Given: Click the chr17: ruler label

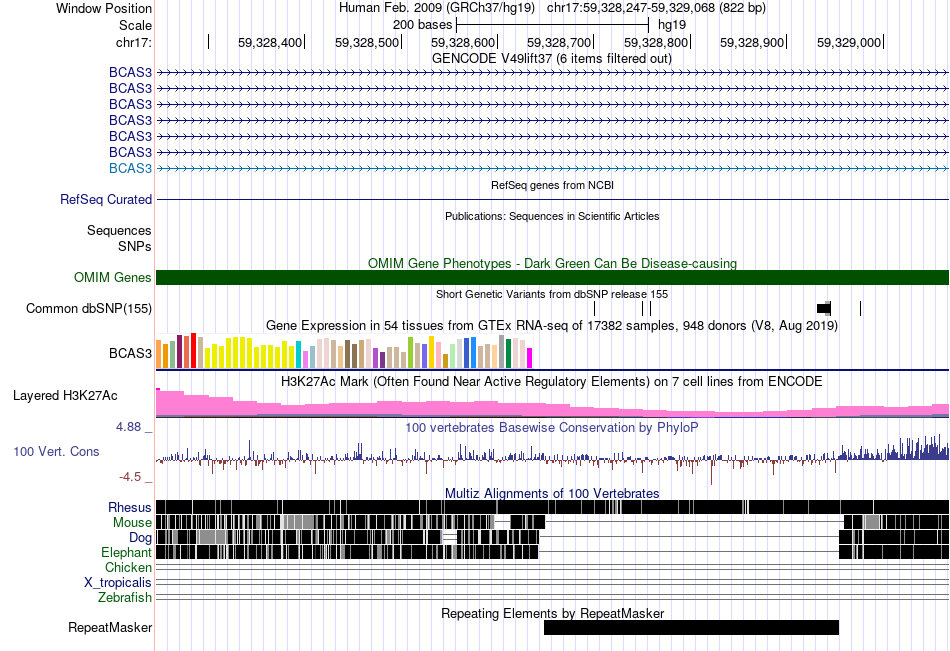Looking at the screenshot, I should (133, 42).
